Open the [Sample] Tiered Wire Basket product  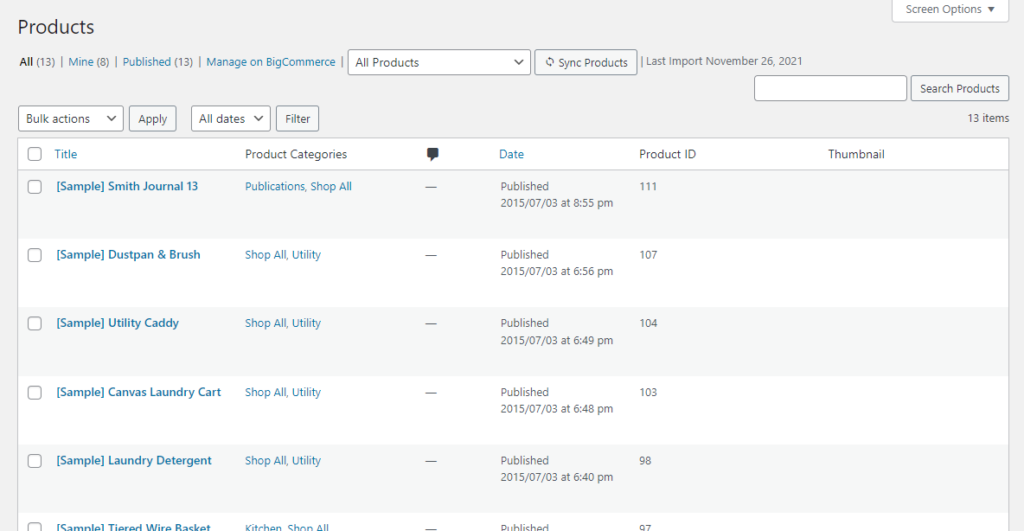pyautogui.click(x=133, y=526)
